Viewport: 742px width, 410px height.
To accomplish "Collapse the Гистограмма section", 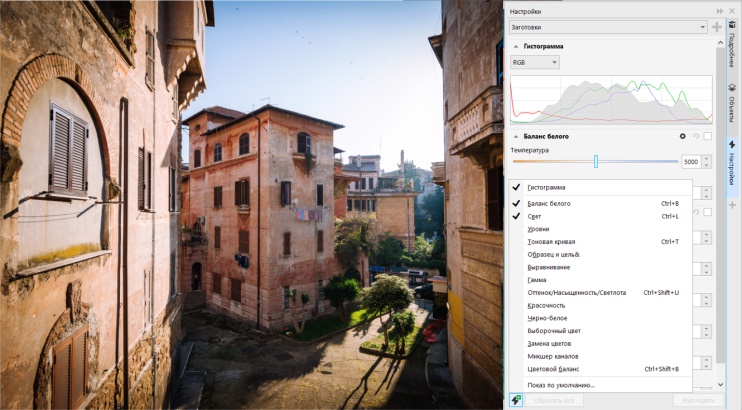I will pyautogui.click(x=516, y=46).
